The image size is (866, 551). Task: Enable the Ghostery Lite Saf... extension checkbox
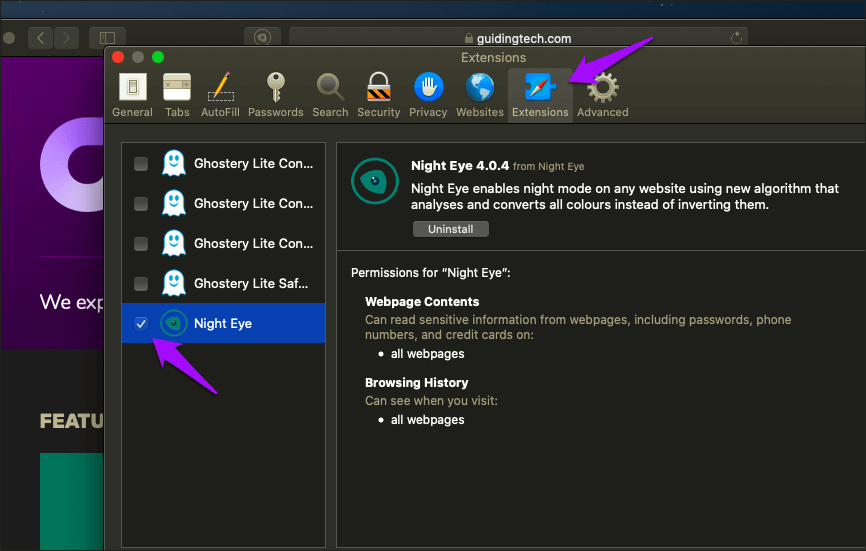click(141, 284)
